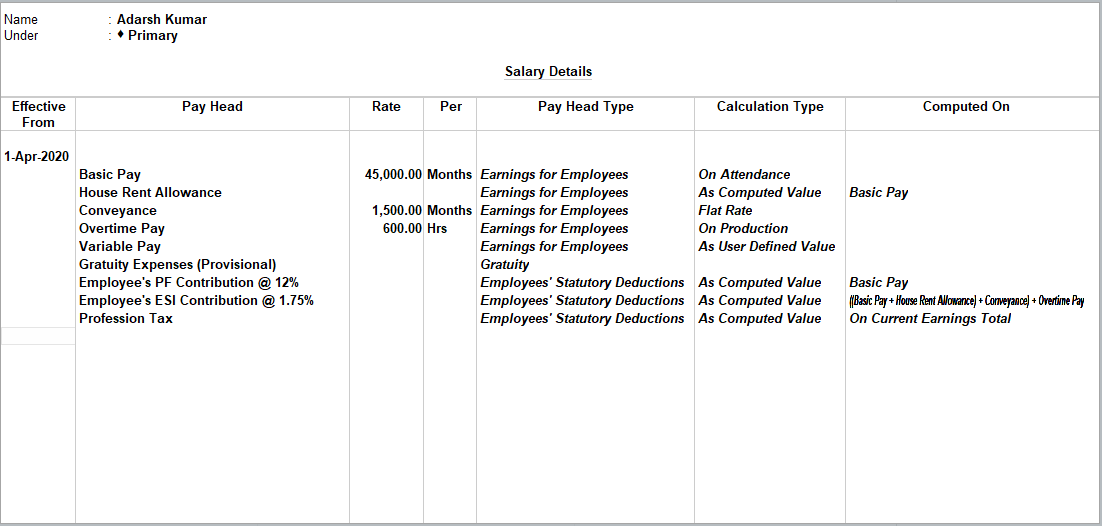This screenshot has width=1102, height=526.
Task: Click Months unit for Basic Pay
Action: pyautogui.click(x=449, y=174)
